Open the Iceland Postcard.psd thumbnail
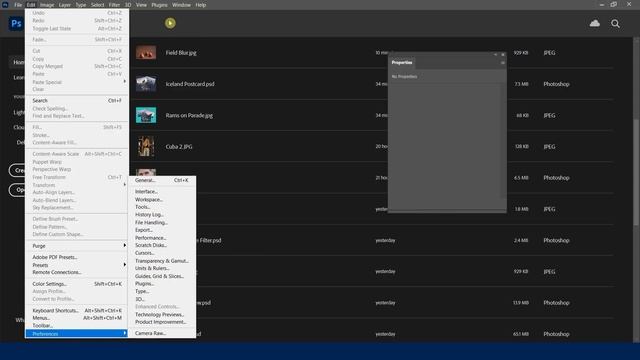The width and height of the screenshot is (640, 360). tap(146, 84)
